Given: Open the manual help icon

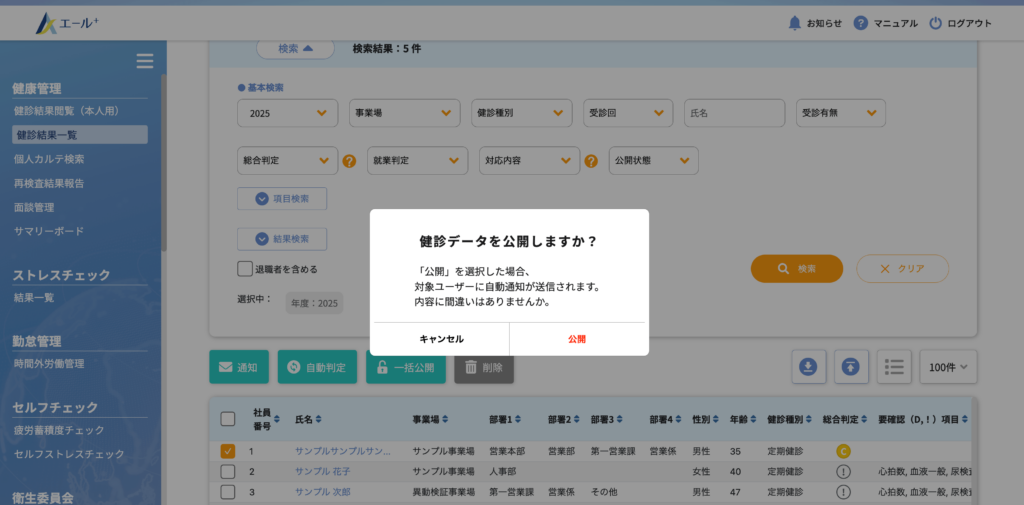Looking at the screenshot, I should 860,23.
